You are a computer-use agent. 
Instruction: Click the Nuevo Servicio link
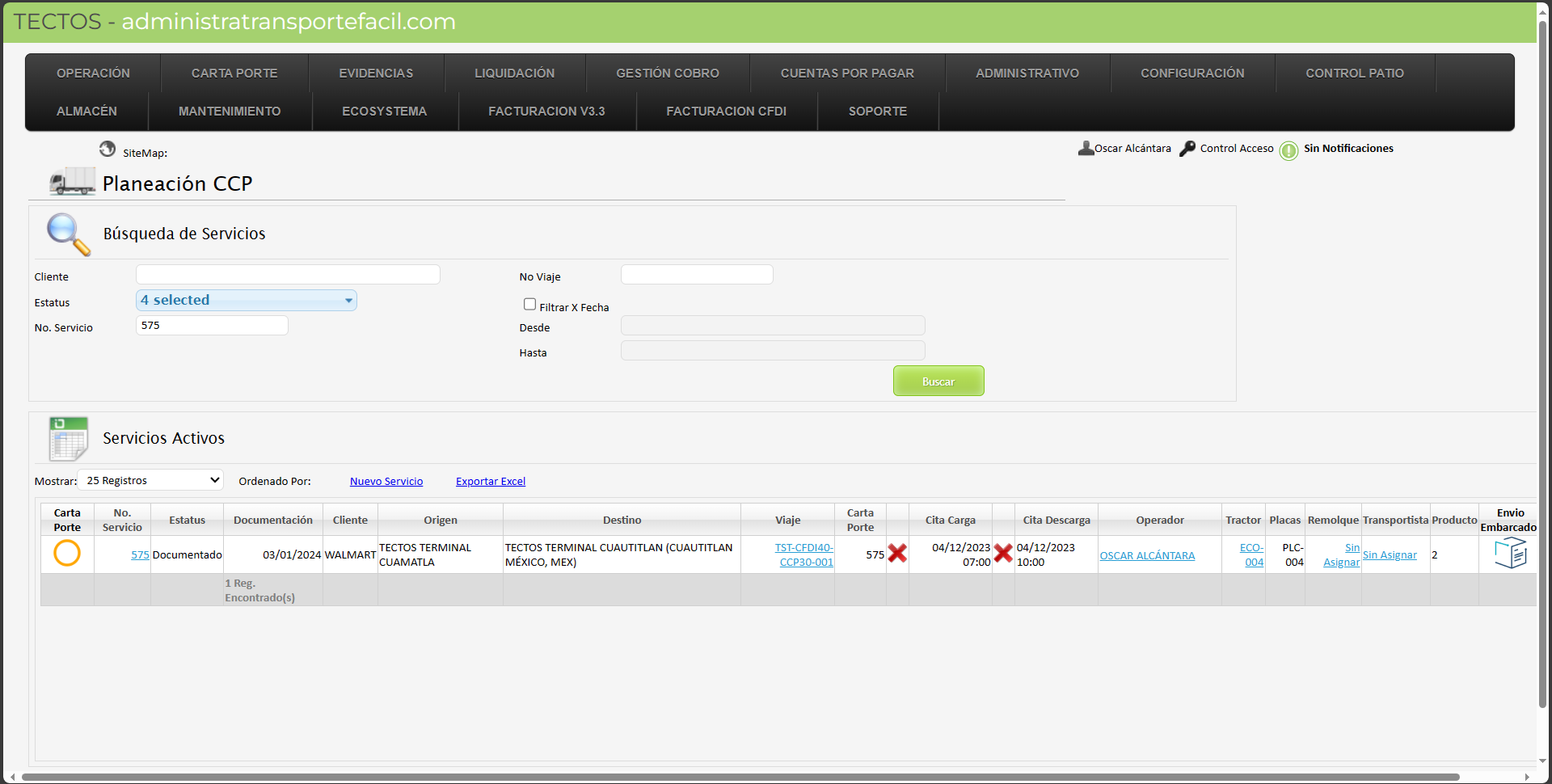pos(386,482)
